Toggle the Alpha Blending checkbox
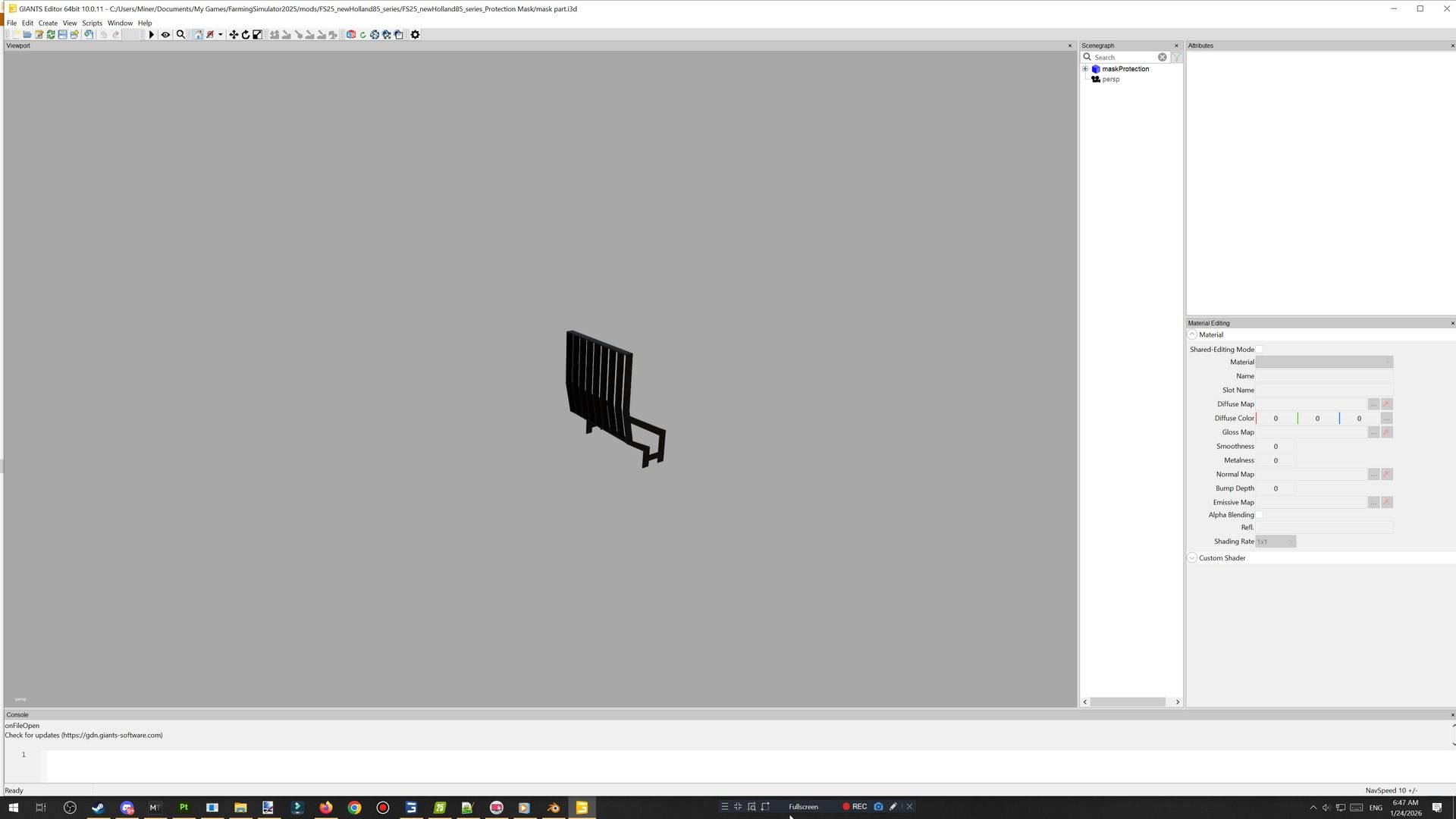The image size is (1456, 819). pos(1260,515)
